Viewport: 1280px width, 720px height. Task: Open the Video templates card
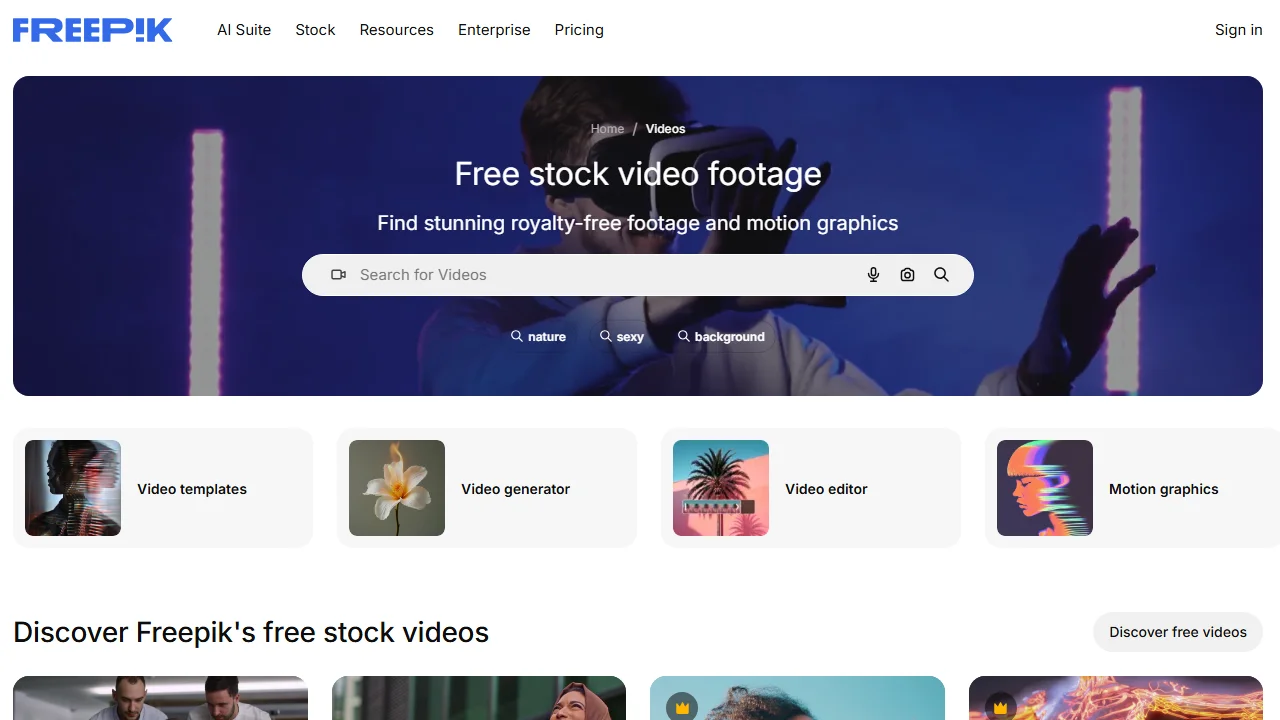163,488
